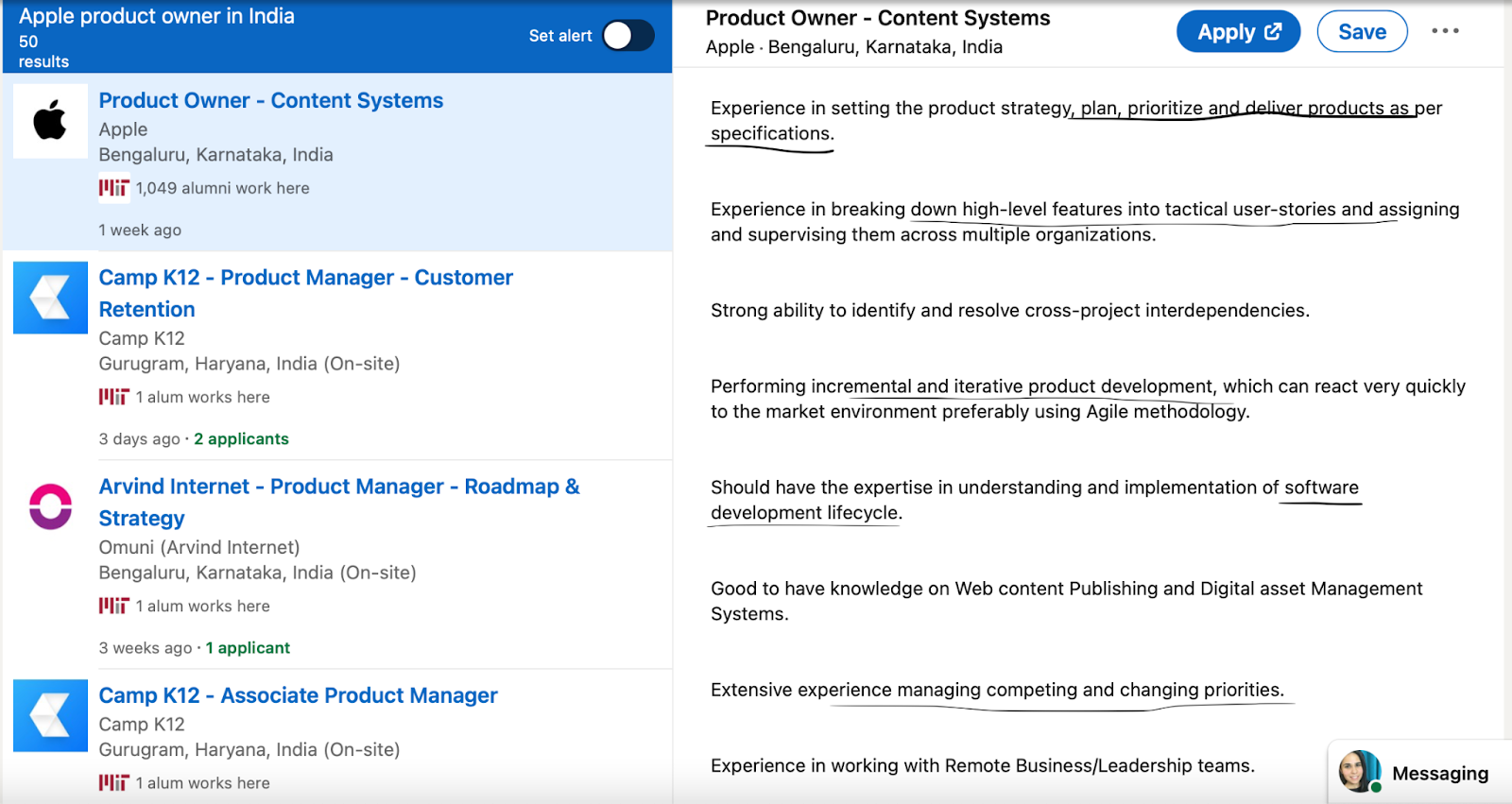Click the MIT icon under Arvind Internet listing
The image size is (1512, 804).
[x=113, y=606]
